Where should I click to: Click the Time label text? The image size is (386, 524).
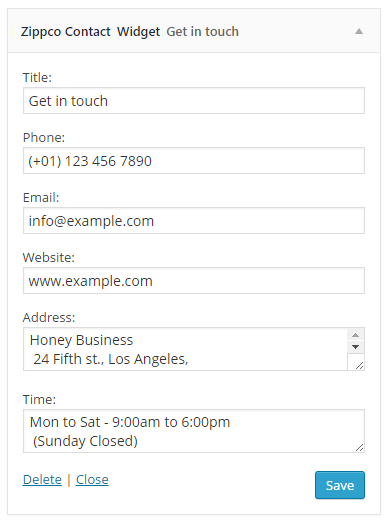point(39,399)
